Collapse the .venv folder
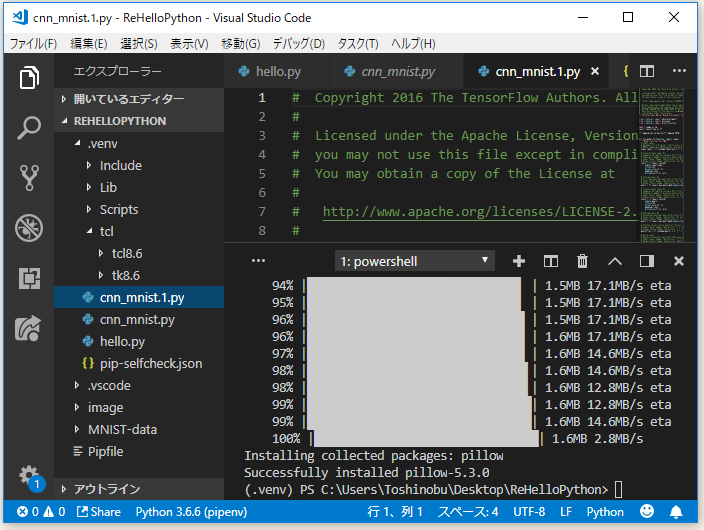 click(x=139, y=144)
